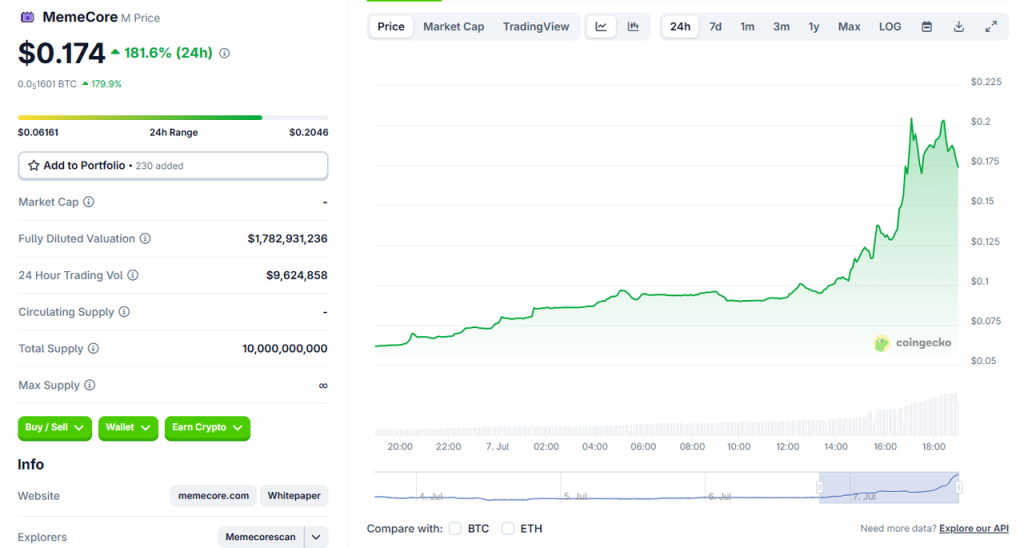Switch to candlestick chart icon
The width and height of the screenshot is (1024, 548).
(x=633, y=27)
